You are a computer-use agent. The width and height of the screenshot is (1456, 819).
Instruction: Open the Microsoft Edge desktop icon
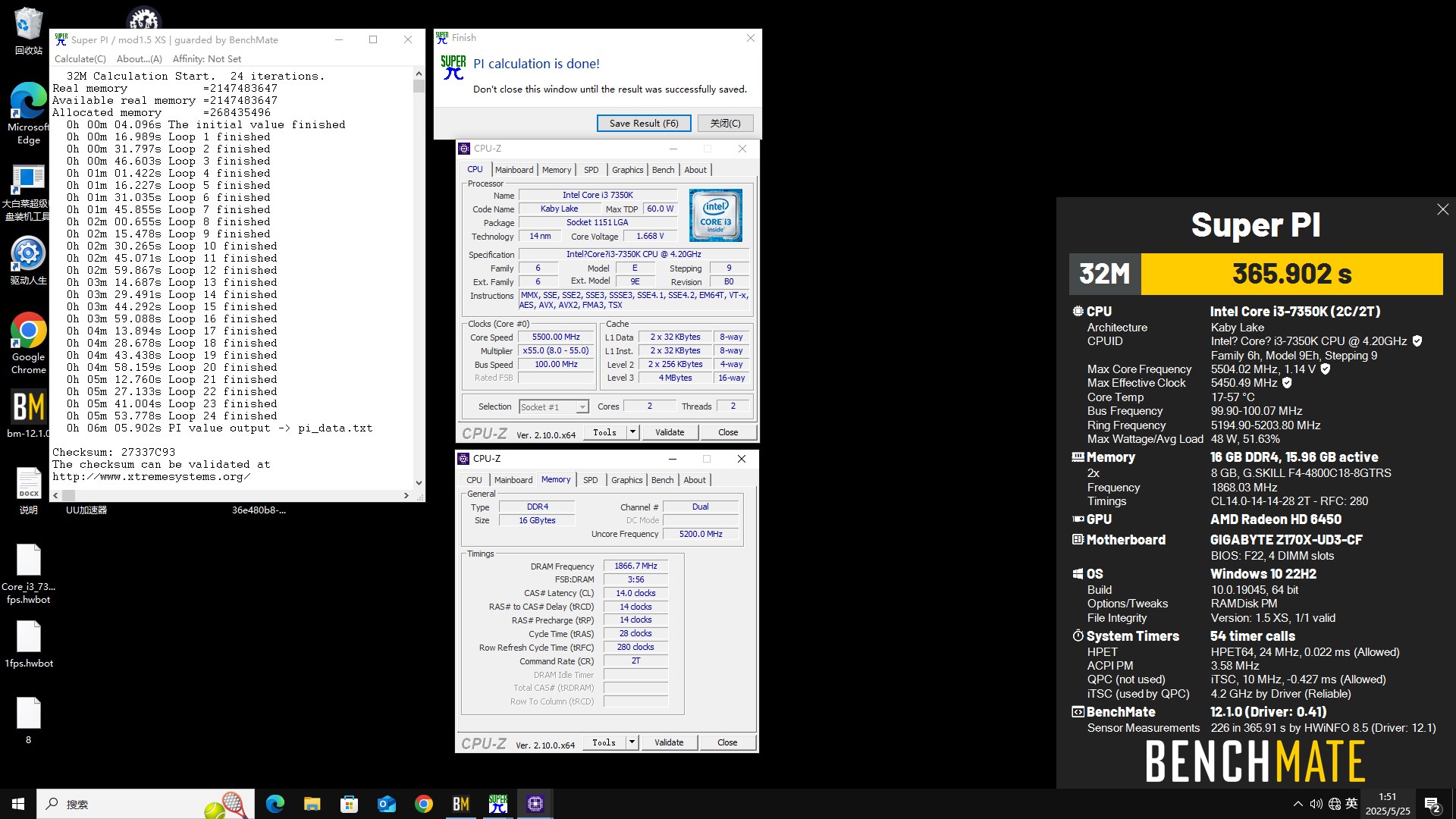coord(28,114)
